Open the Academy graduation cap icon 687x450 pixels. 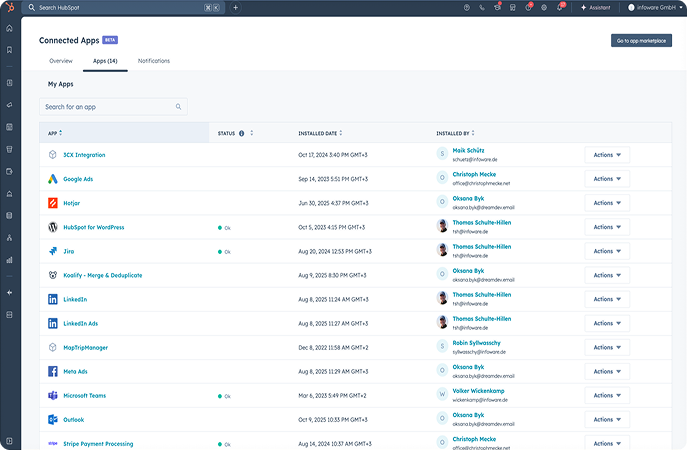pyautogui.click(x=497, y=7)
